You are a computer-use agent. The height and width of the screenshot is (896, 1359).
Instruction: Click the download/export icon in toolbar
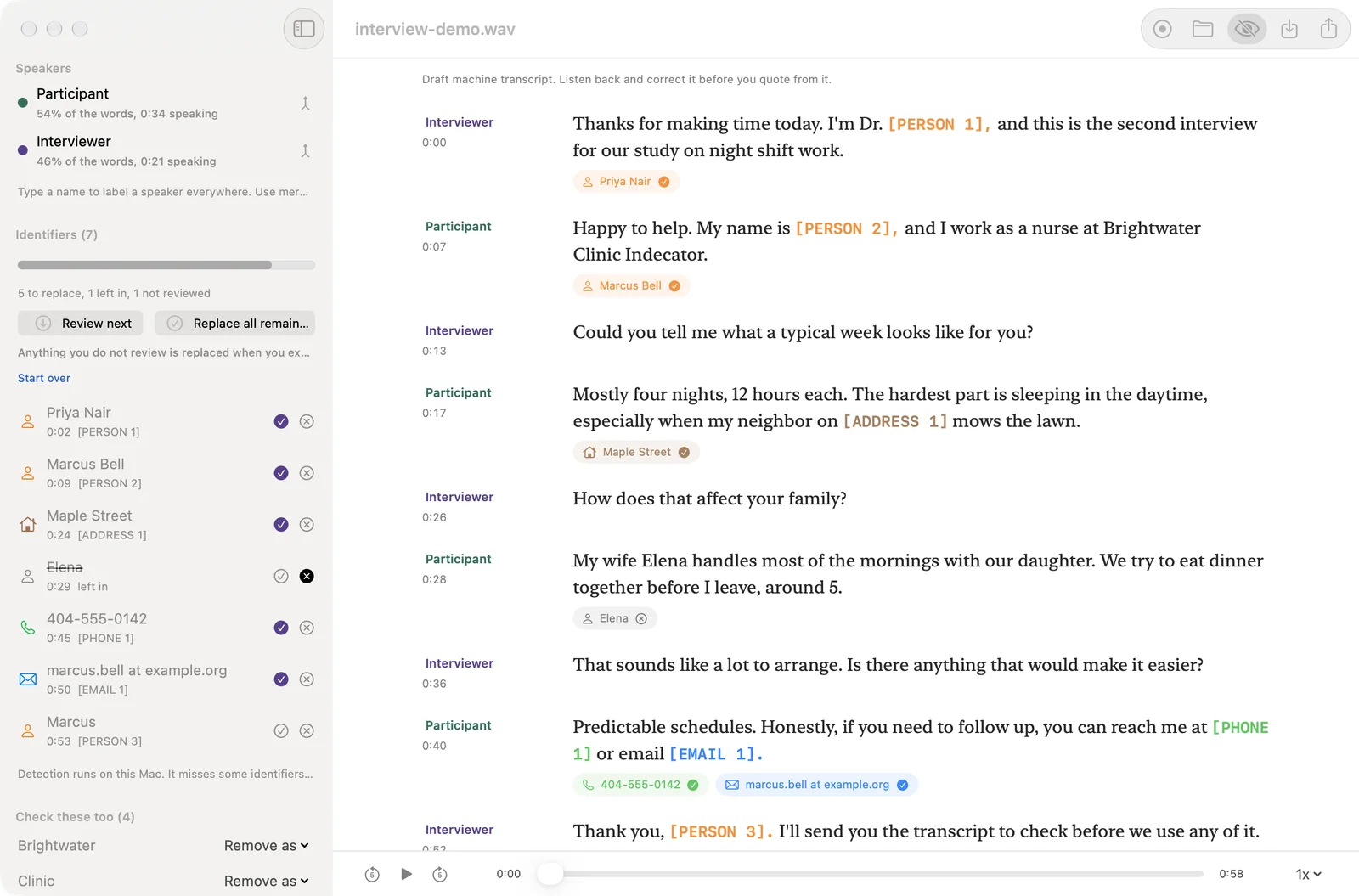coord(1289,29)
